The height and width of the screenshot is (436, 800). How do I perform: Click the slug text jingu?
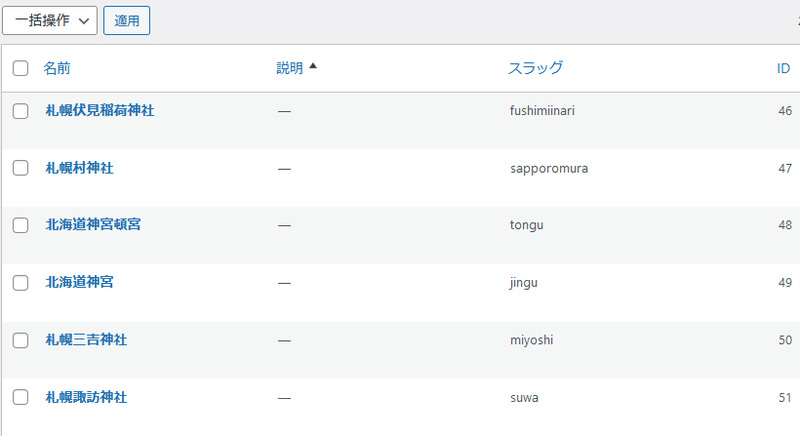523,283
